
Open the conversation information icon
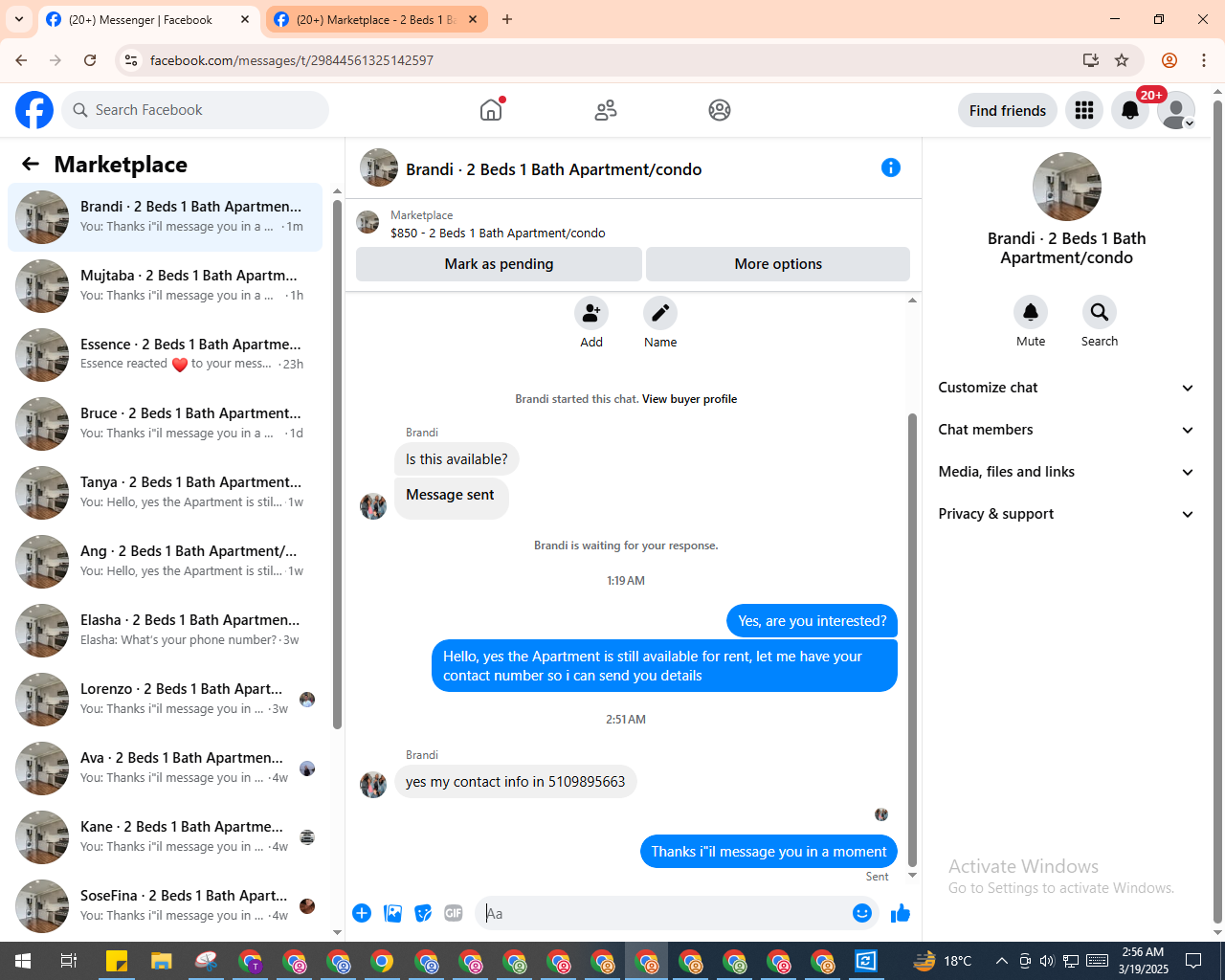pos(891,168)
